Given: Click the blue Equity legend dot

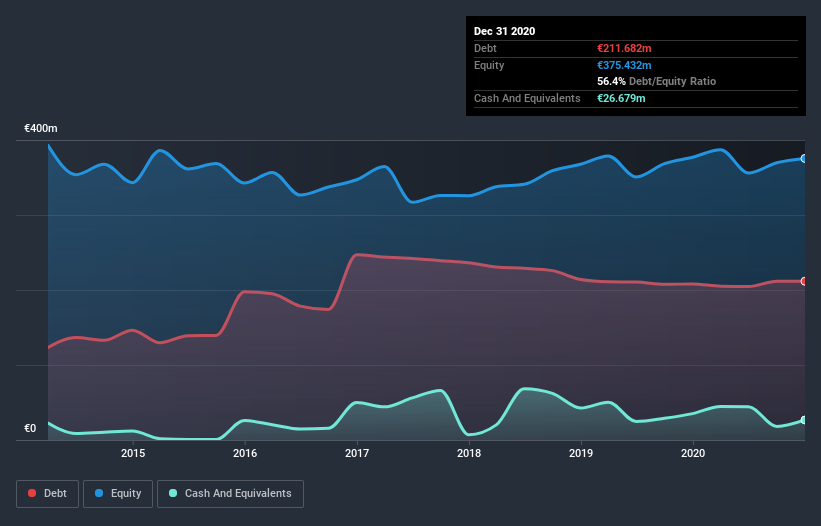Looking at the screenshot, I should coord(99,493).
